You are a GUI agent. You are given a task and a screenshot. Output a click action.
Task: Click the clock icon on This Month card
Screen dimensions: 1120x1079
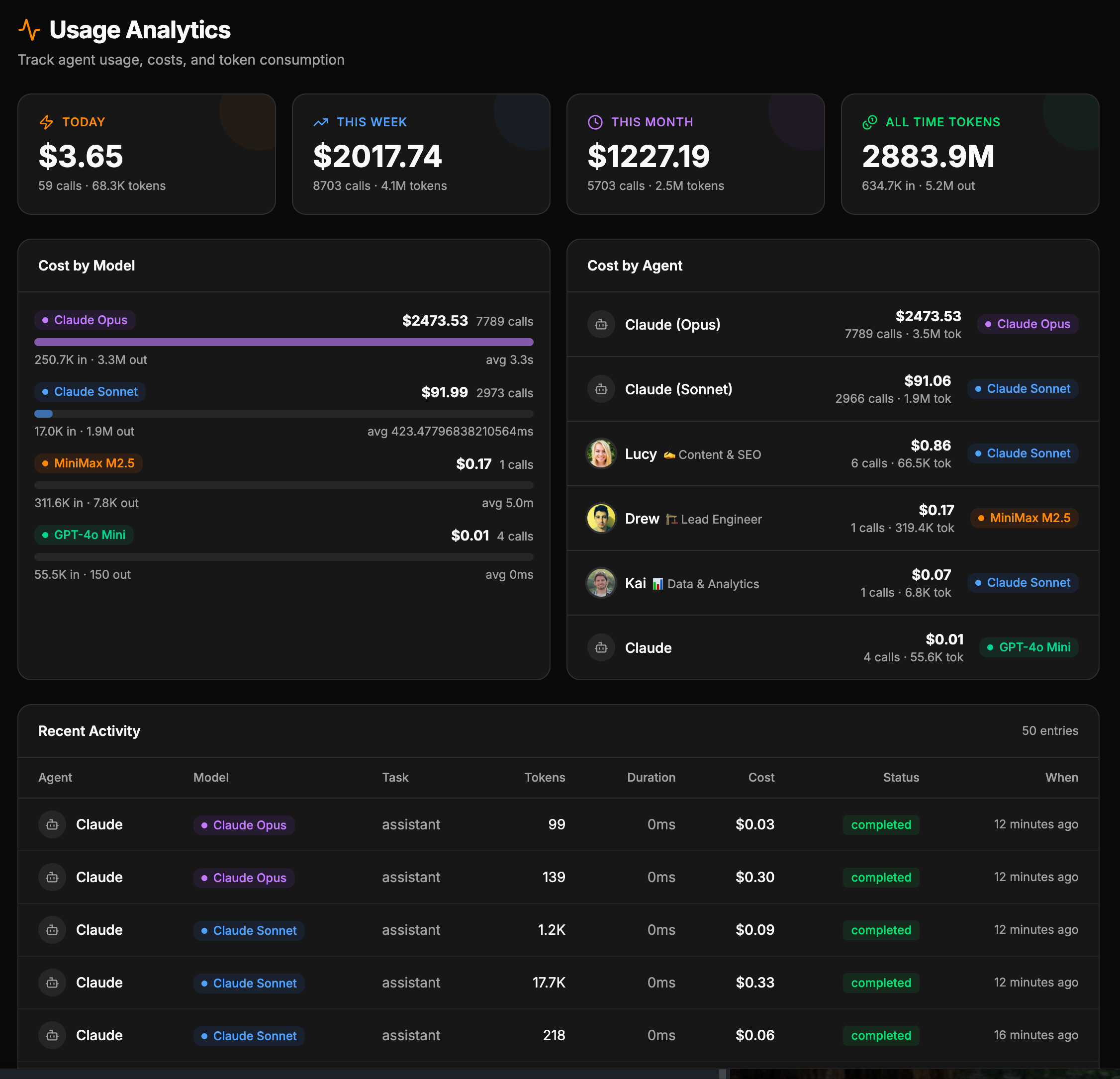[x=595, y=122]
